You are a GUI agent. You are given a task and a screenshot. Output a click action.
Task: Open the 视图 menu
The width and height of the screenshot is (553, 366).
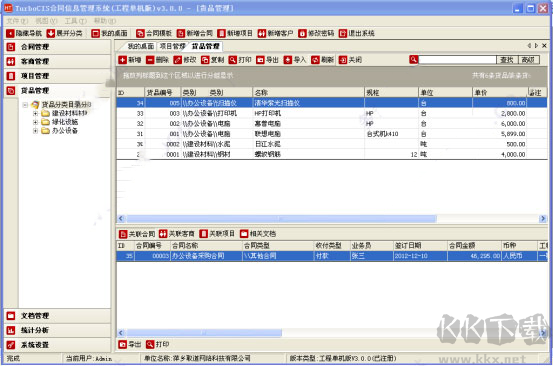[46, 21]
